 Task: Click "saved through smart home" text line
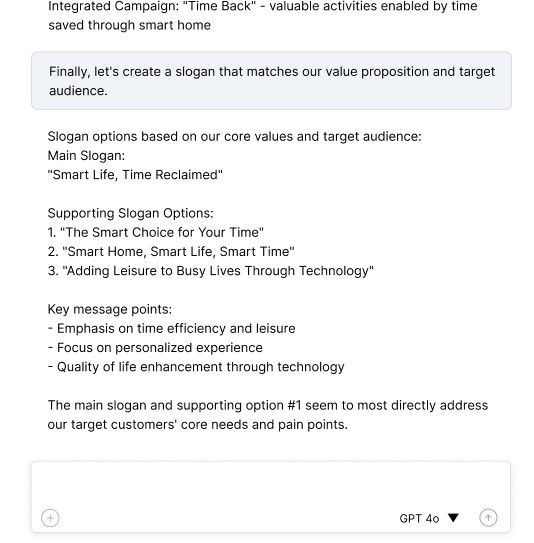[130, 25]
